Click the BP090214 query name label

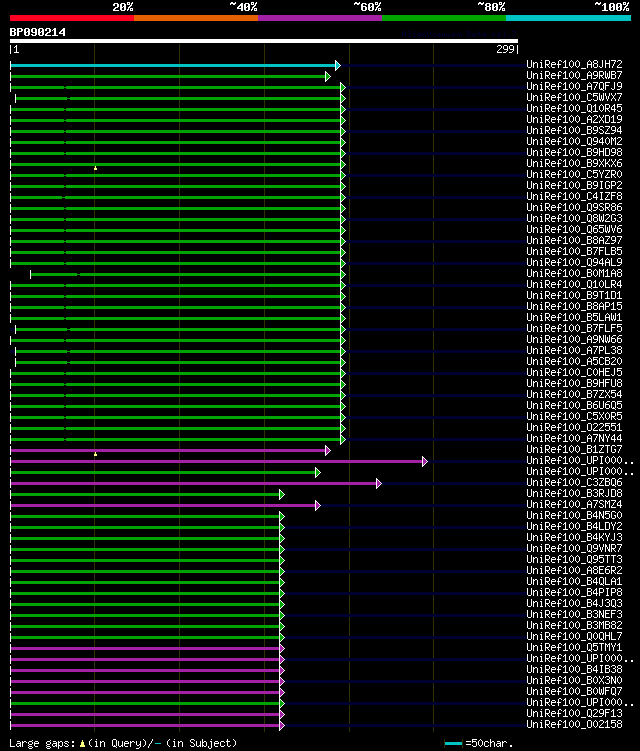tap(38, 32)
